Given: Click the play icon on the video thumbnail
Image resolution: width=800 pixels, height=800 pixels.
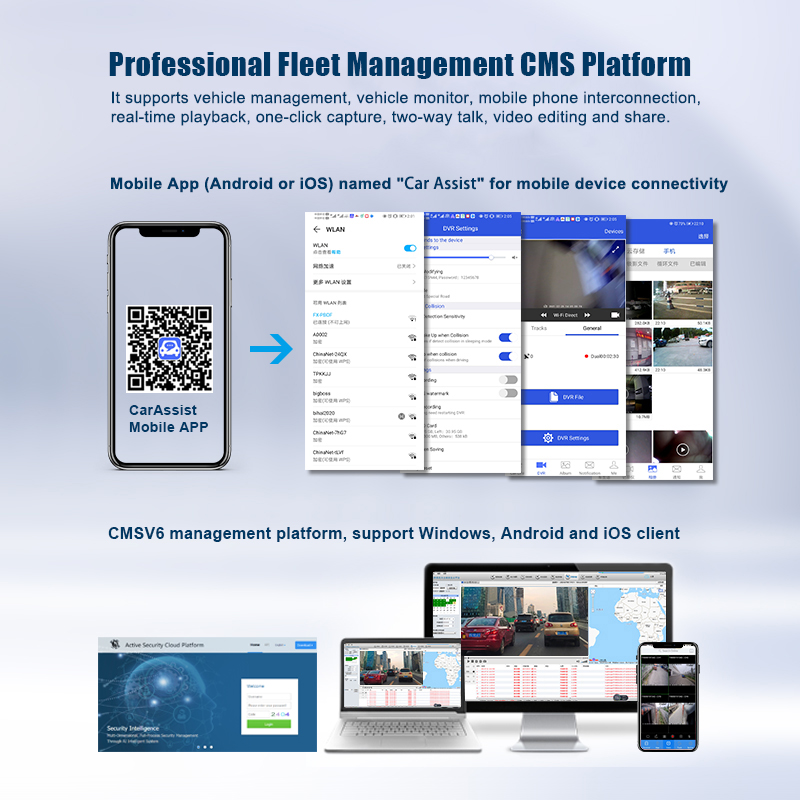Looking at the screenshot, I should (682, 449).
